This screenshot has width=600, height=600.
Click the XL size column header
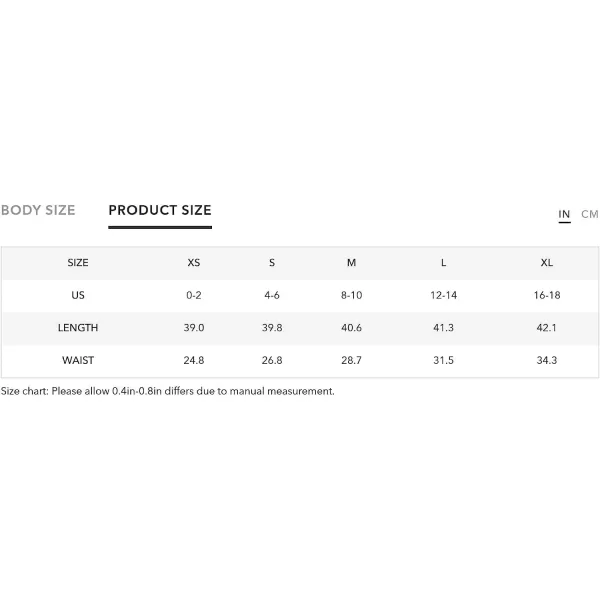click(x=546, y=262)
